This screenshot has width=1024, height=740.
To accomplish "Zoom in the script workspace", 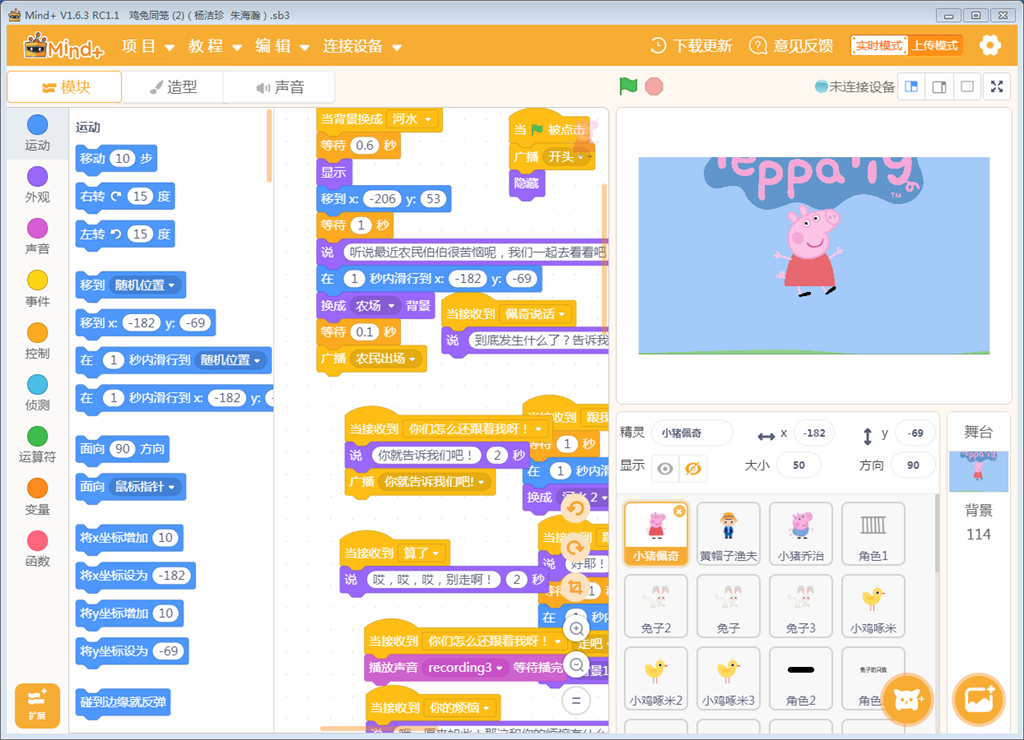I will [x=577, y=628].
